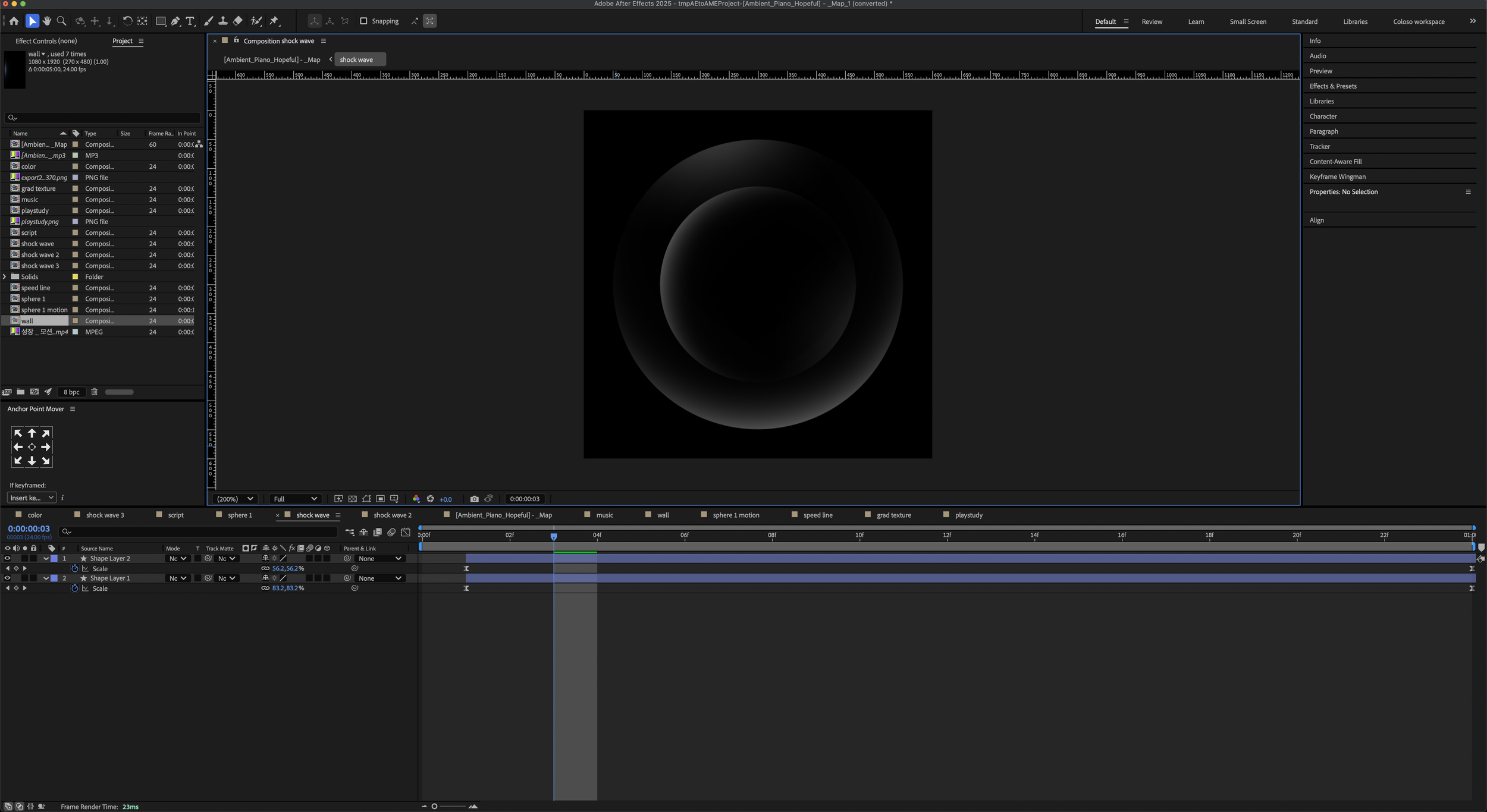The height and width of the screenshot is (812, 1487).
Task: Switch to the shock wave 2 timeline tab
Action: click(x=392, y=515)
